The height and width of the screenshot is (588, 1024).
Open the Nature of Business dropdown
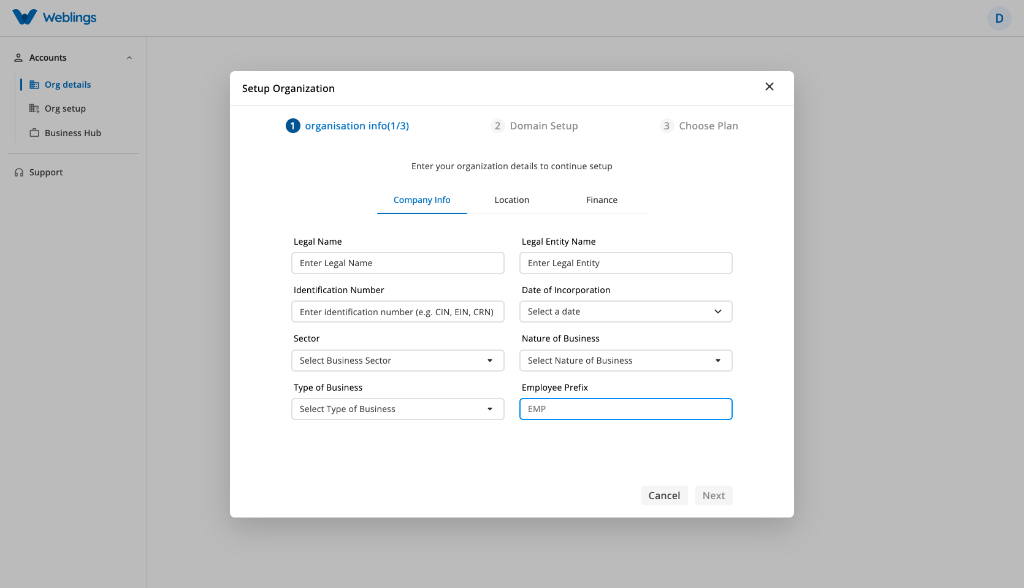[626, 361]
